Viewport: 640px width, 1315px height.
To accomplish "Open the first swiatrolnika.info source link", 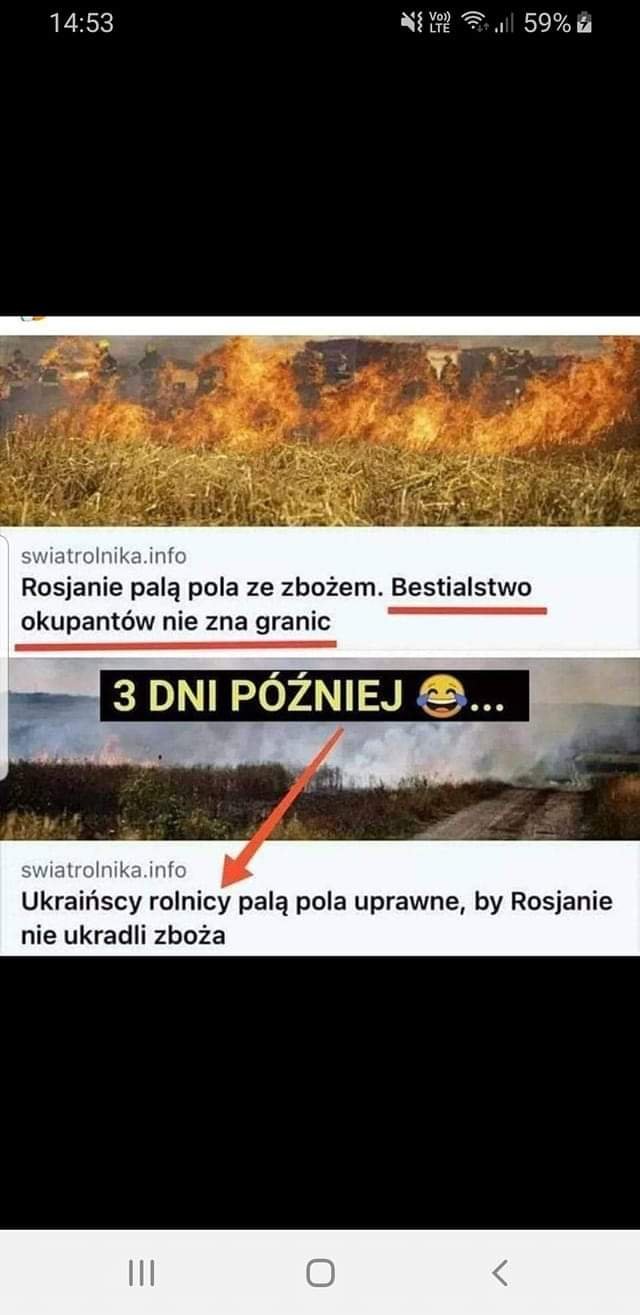I will coord(104,555).
